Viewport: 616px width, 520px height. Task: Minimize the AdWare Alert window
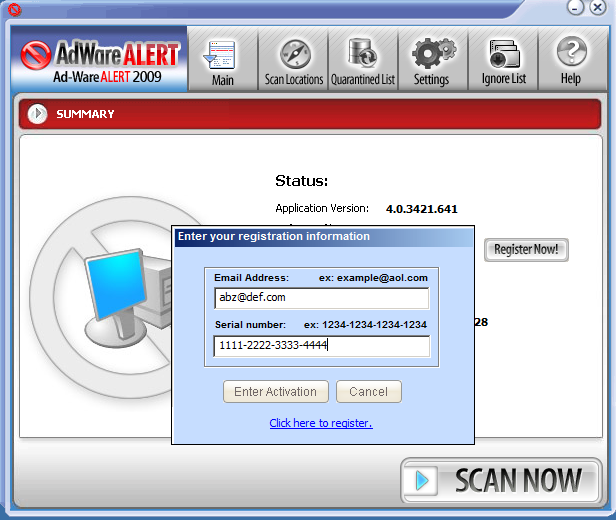pos(576,7)
